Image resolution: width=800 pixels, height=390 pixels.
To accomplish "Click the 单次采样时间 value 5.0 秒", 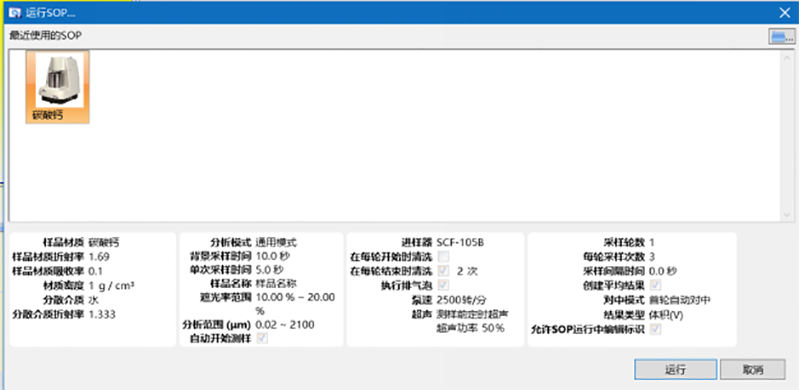I will click(x=269, y=270).
